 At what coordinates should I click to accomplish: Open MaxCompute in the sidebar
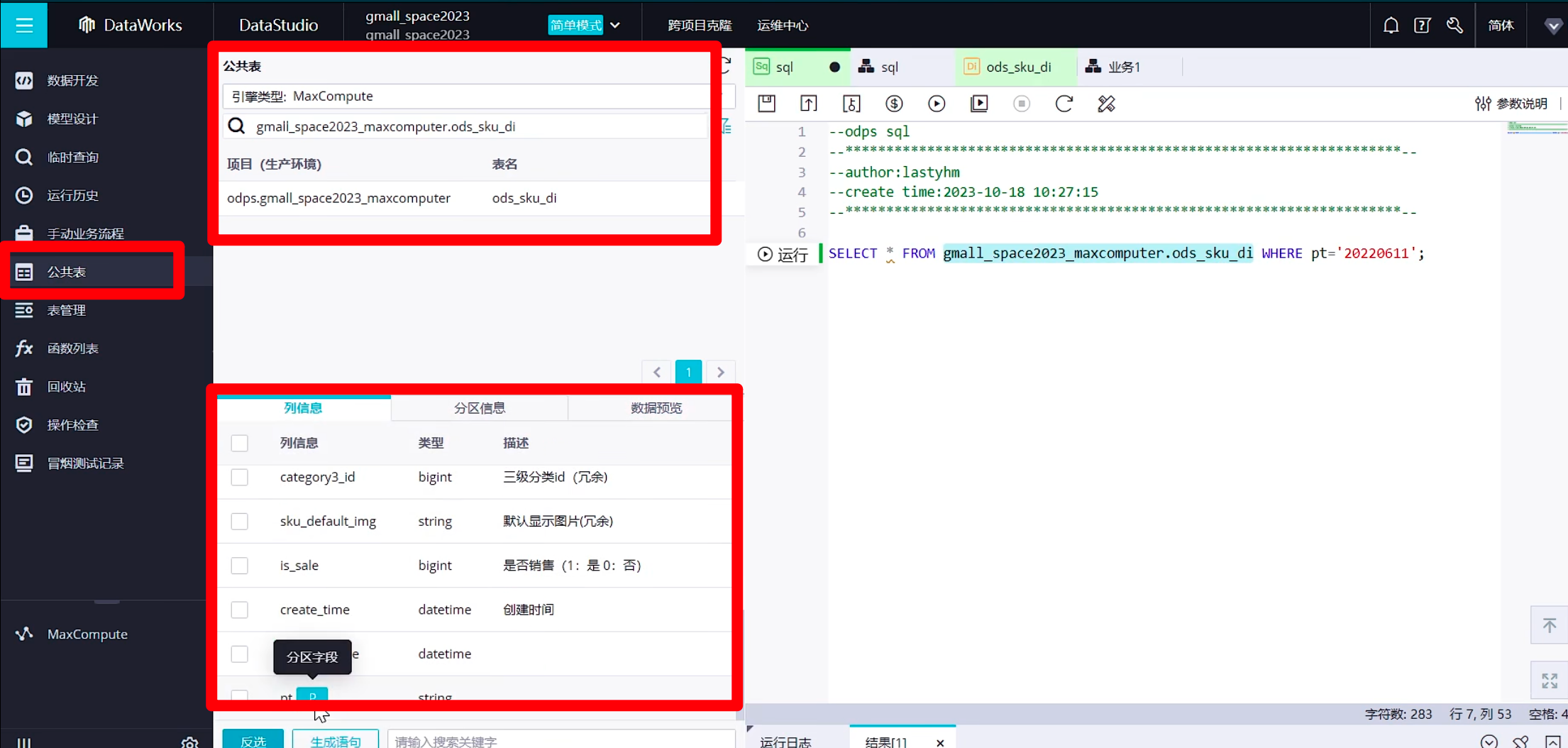click(72, 634)
